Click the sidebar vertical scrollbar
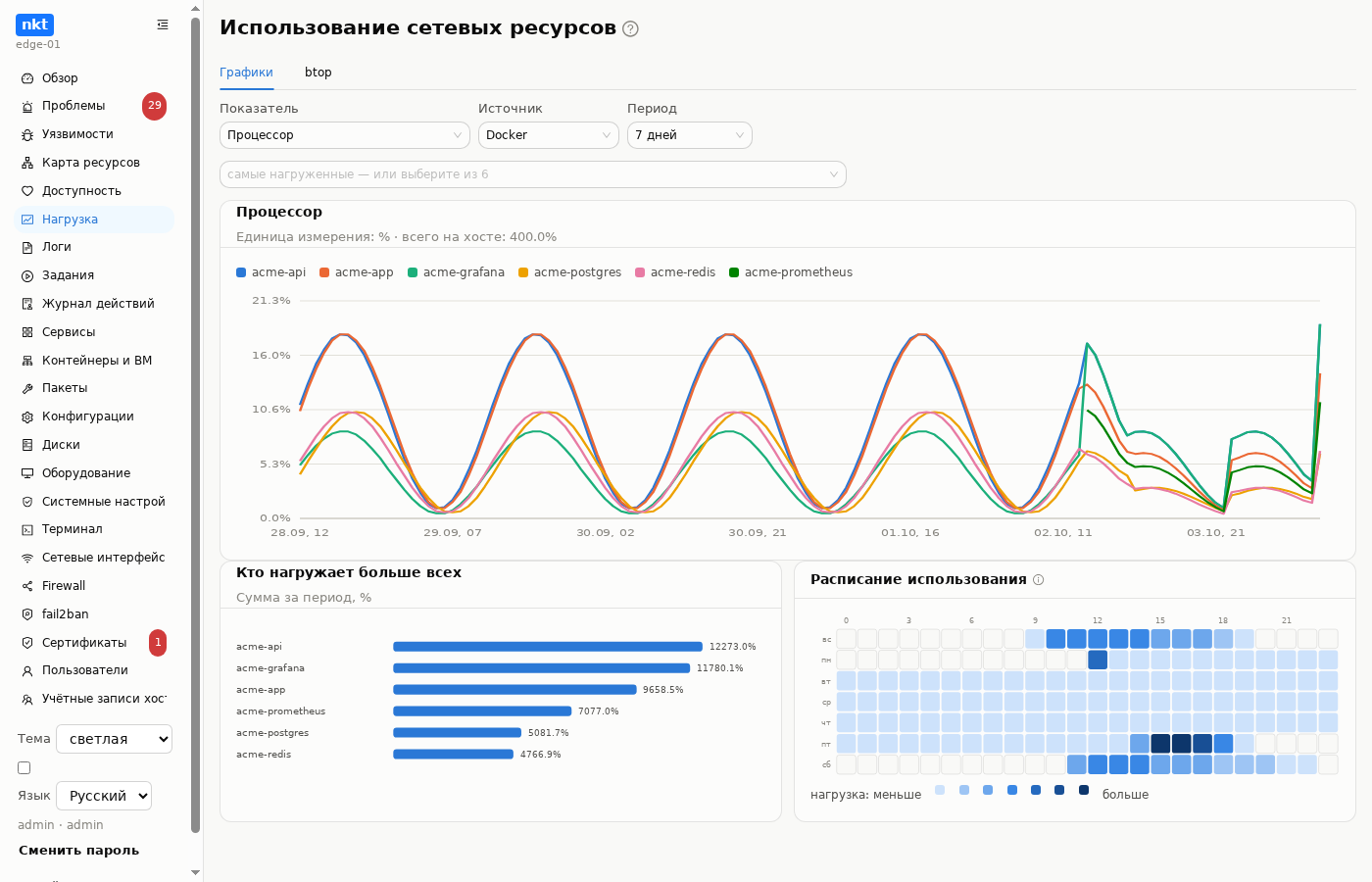 tap(196, 425)
